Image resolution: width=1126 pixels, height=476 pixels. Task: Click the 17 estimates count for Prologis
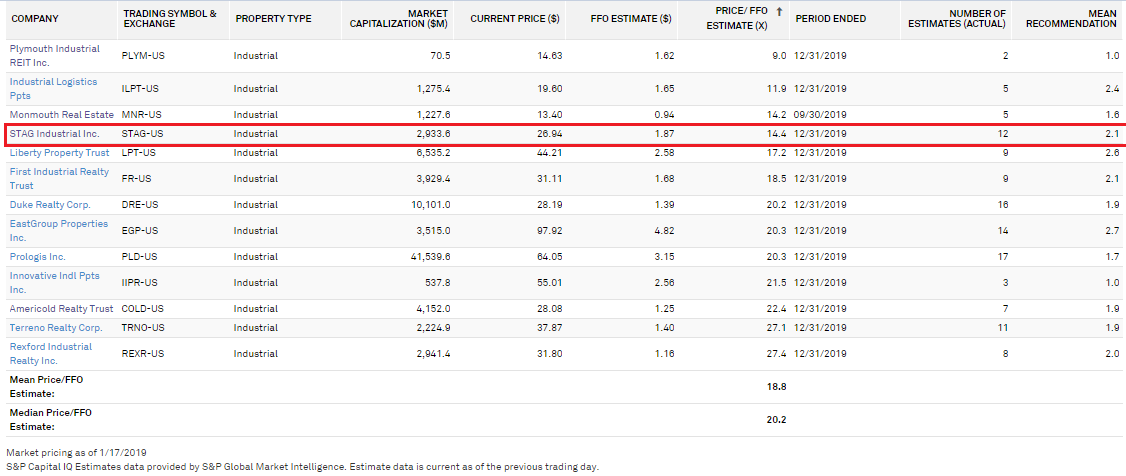pyautogui.click(x=1003, y=256)
